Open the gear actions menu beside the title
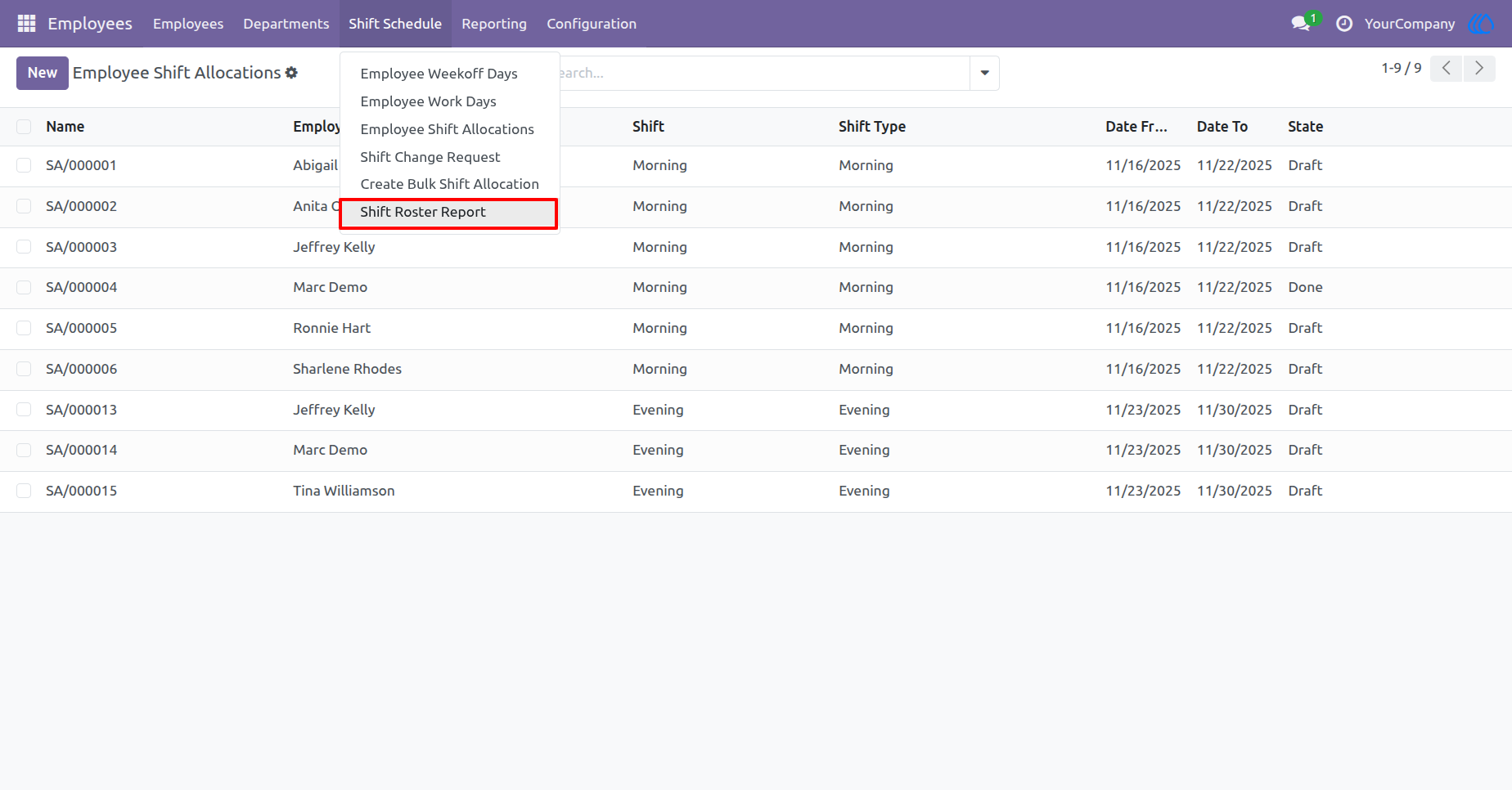 pos(291,73)
